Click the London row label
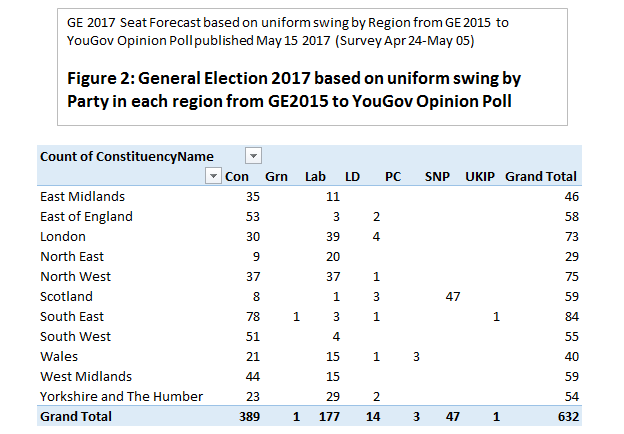This screenshot has height=434, width=624. [x=62, y=236]
